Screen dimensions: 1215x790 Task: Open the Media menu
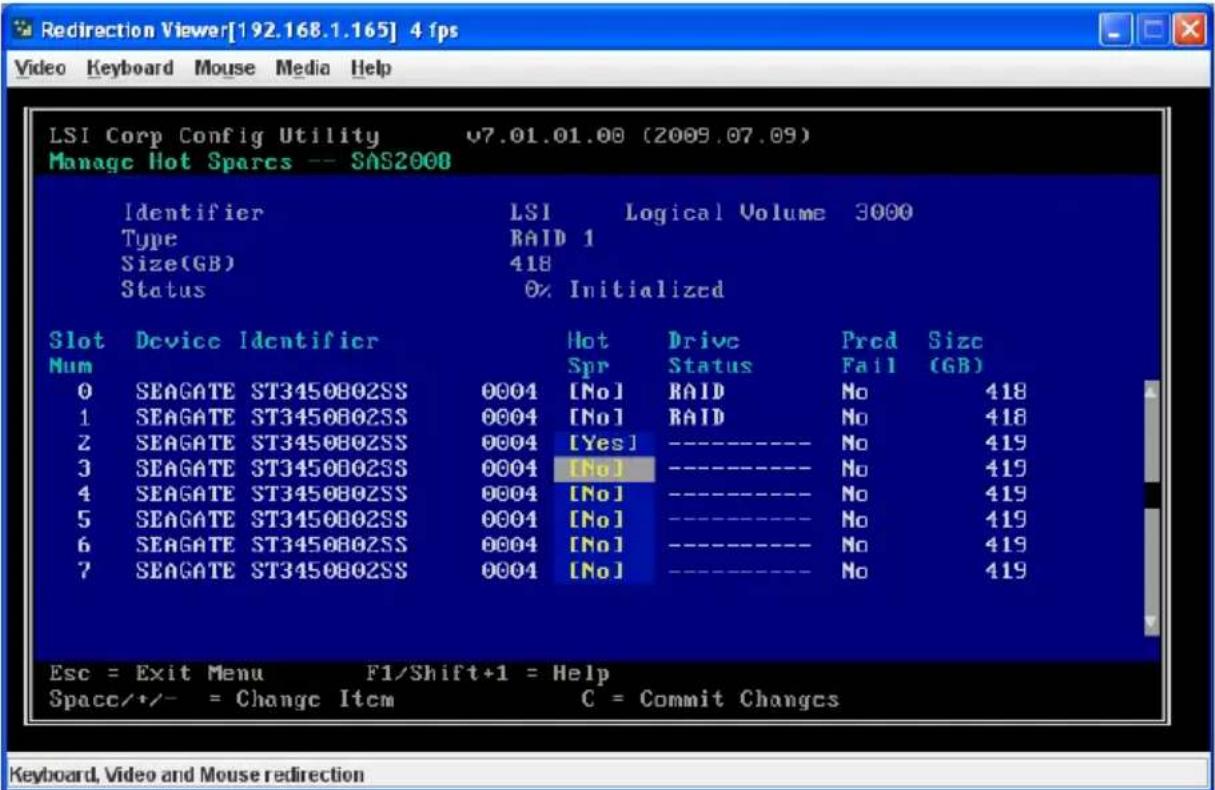[x=301, y=69]
